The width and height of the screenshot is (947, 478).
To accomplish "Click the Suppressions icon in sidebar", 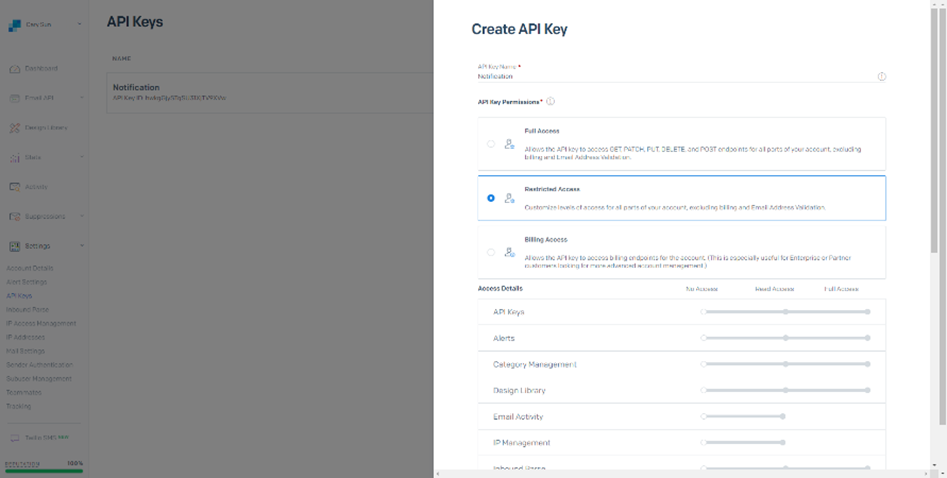I will [x=14, y=217].
